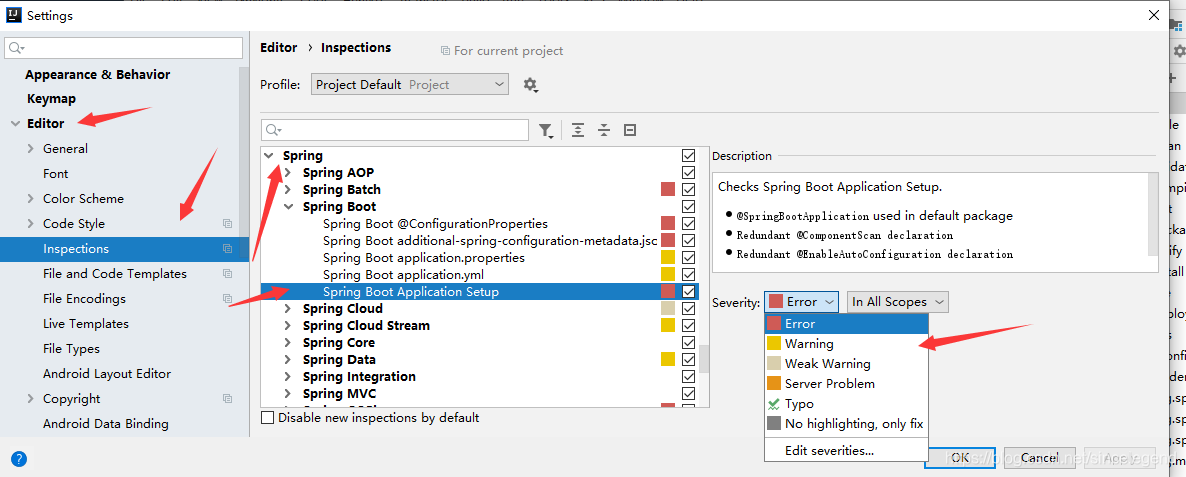Viewport: 1186px width, 477px height.
Task: Toggle checkbox for Spring Batch
Action: coord(688,189)
